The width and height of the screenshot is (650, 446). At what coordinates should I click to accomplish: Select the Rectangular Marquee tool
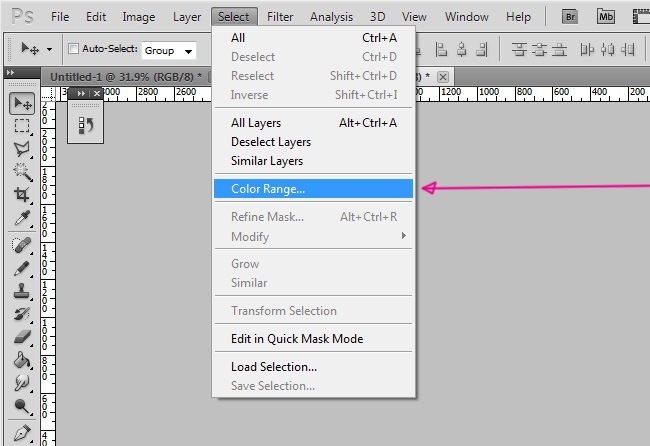pyautogui.click(x=22, y=126)
